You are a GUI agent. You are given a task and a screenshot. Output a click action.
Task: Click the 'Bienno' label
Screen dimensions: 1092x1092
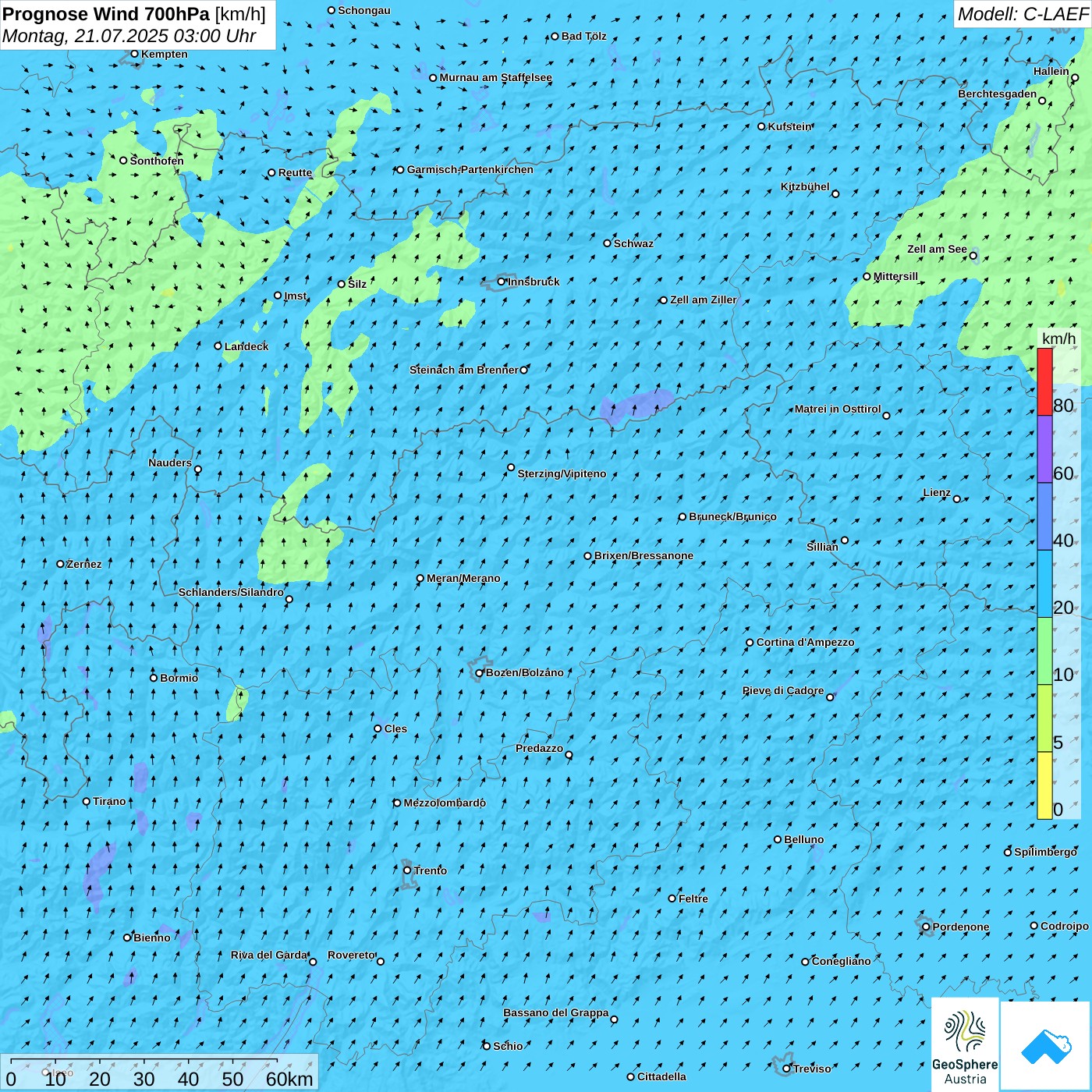coord(151,938)
